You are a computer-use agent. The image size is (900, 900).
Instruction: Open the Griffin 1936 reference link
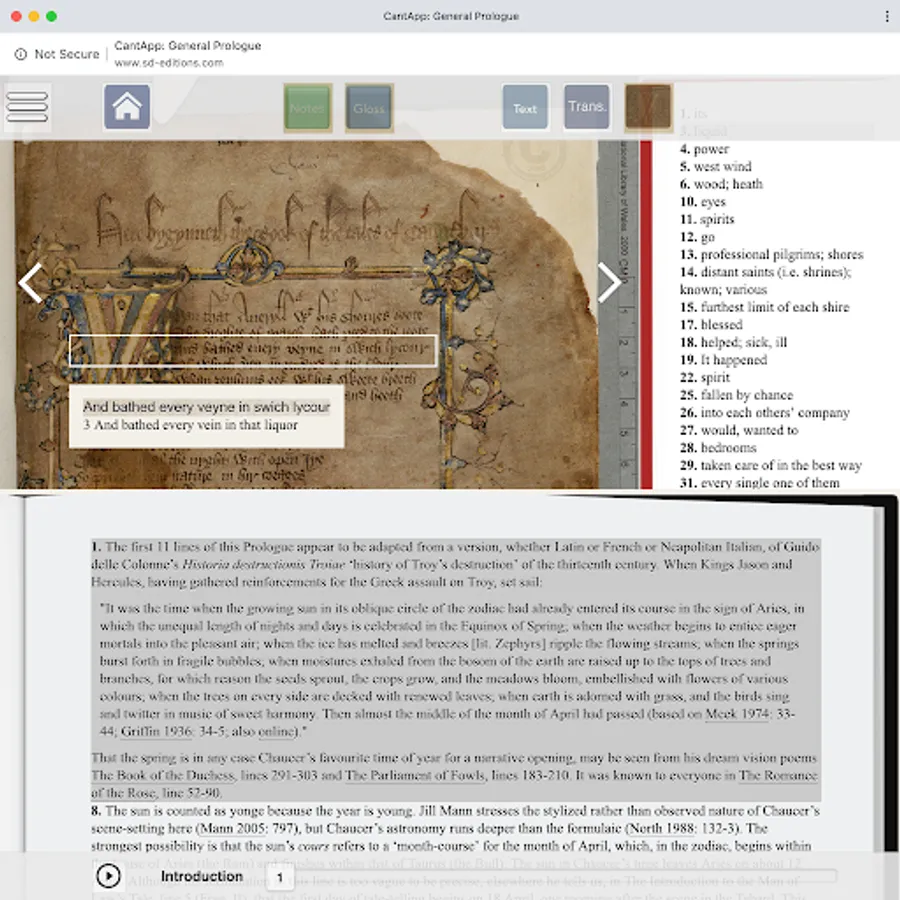coord(156,731)
